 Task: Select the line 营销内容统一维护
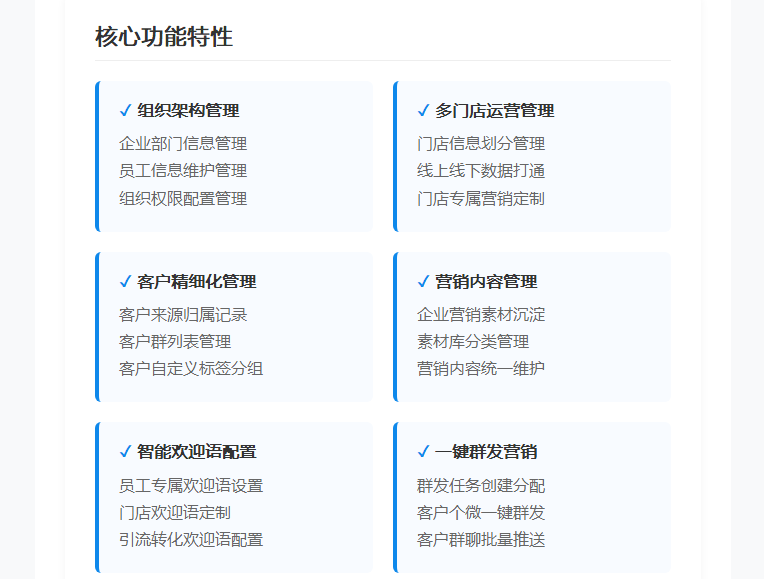click(481, 369)
